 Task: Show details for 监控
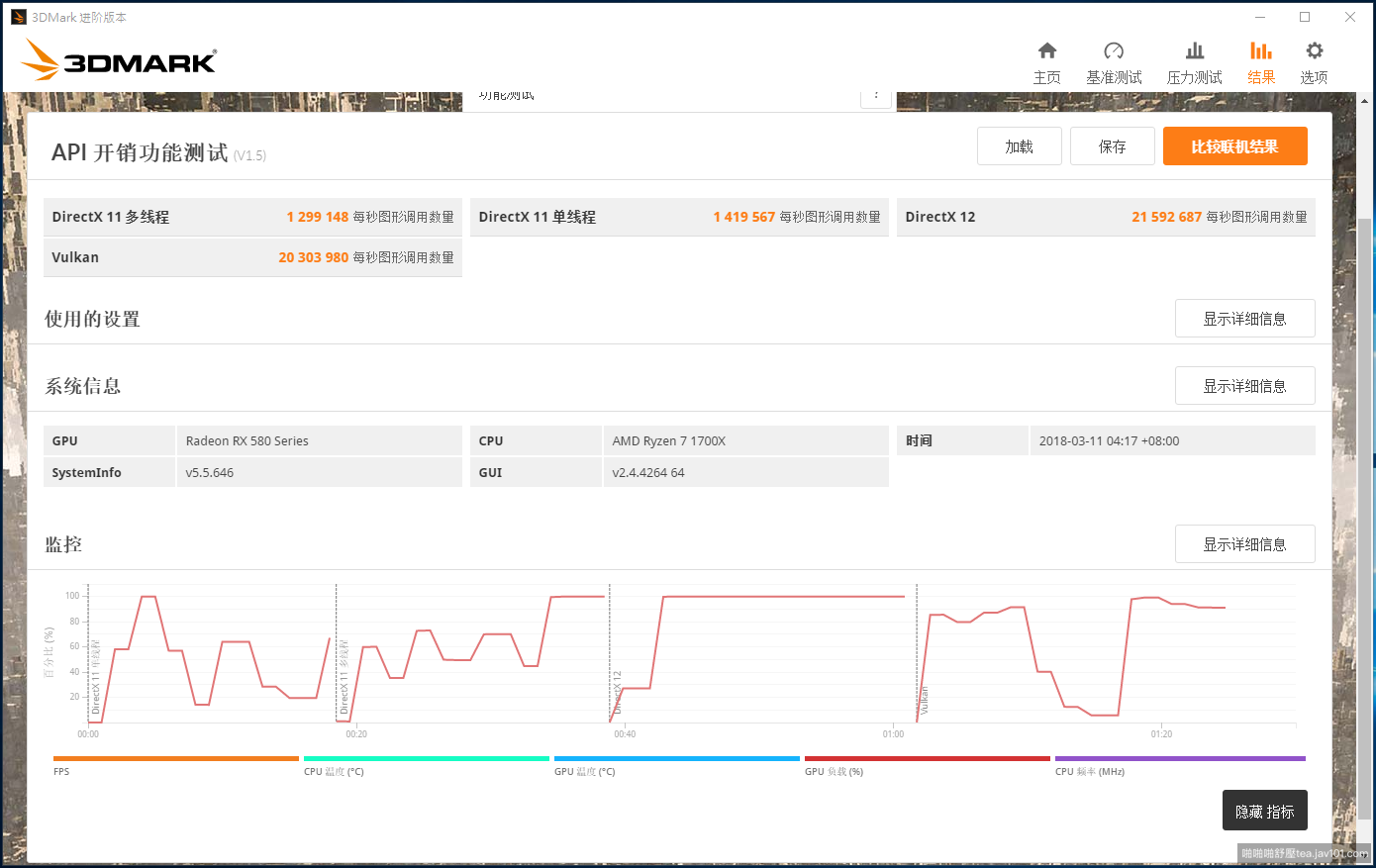(1245, 544)
